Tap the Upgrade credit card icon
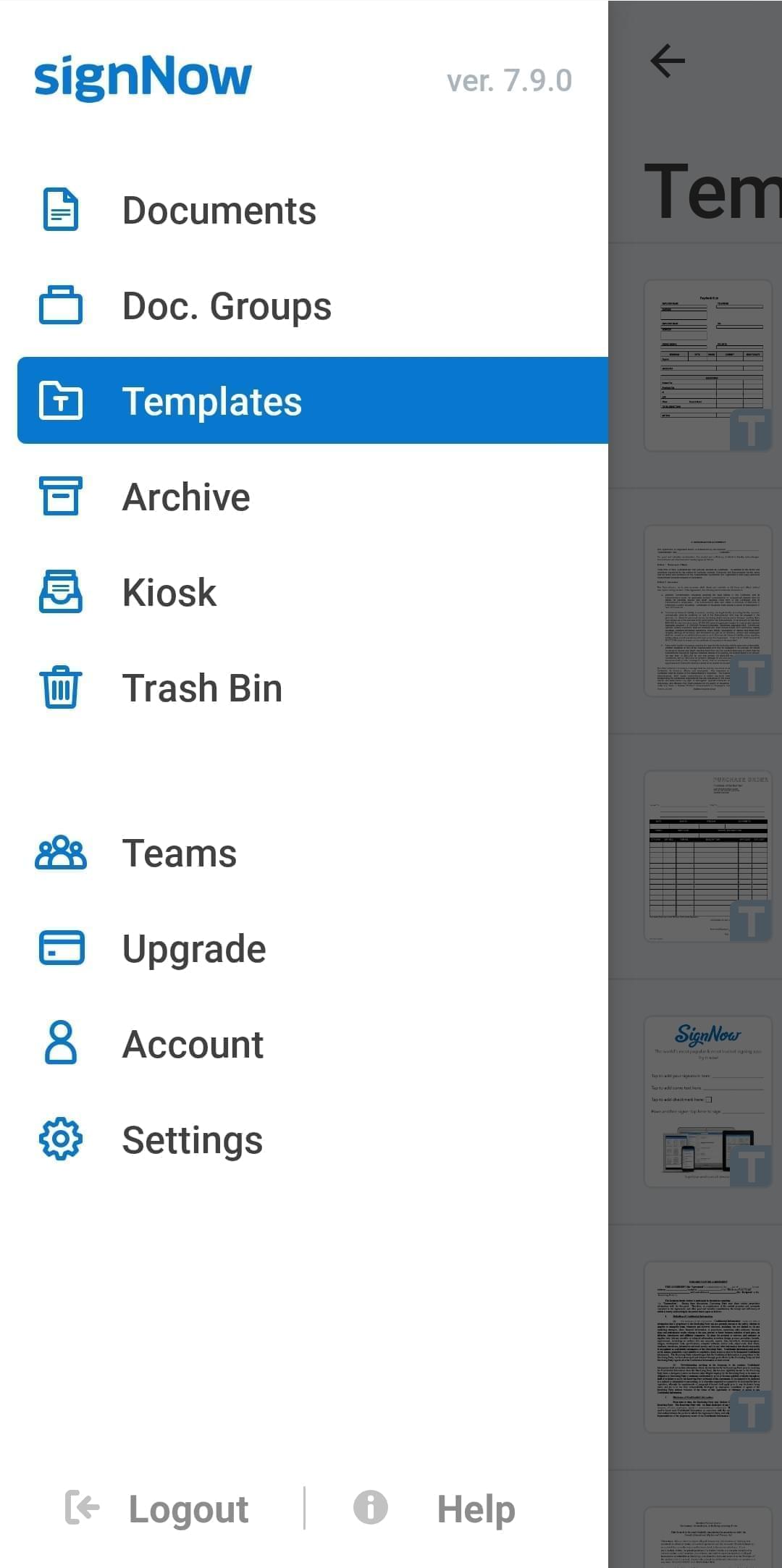This screenshot has height=1568, width=782. (x=61, y=948)
